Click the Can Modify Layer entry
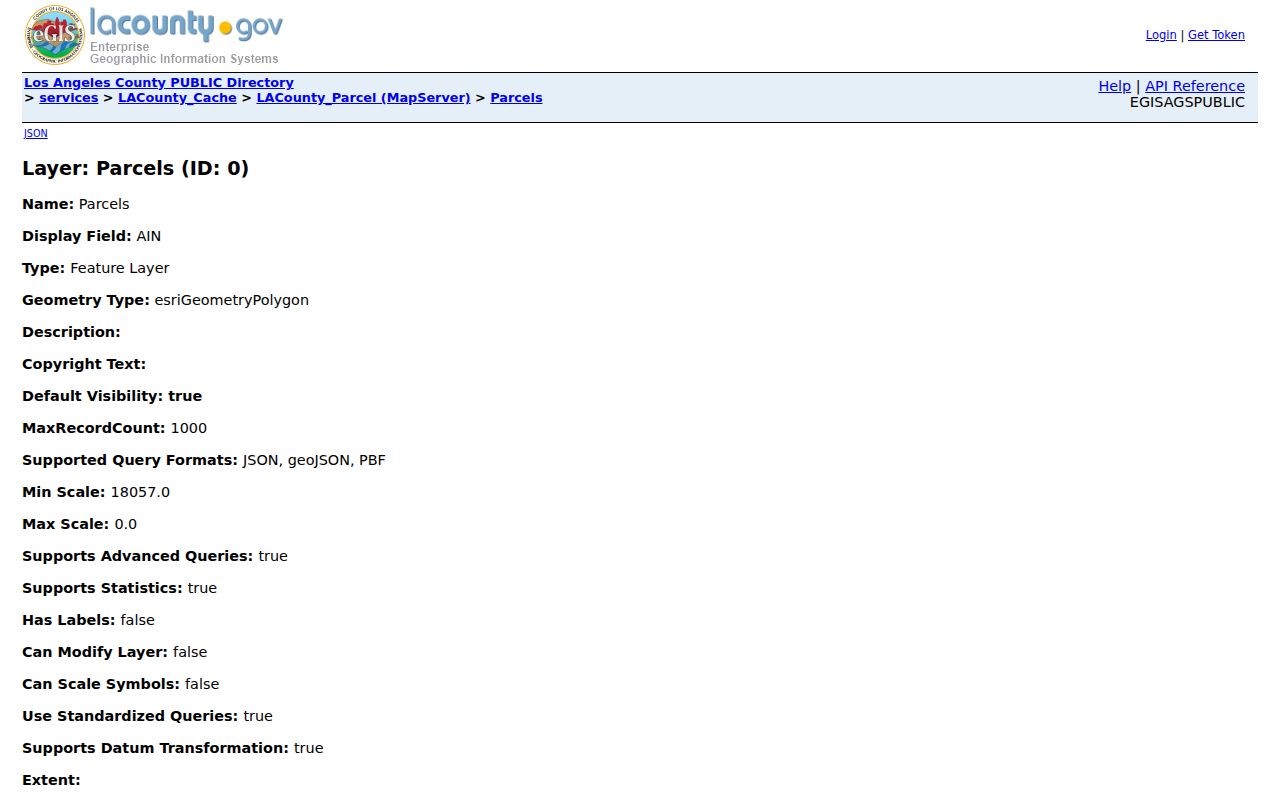This screenshot has height=800, width=1280. coord(115,652)
